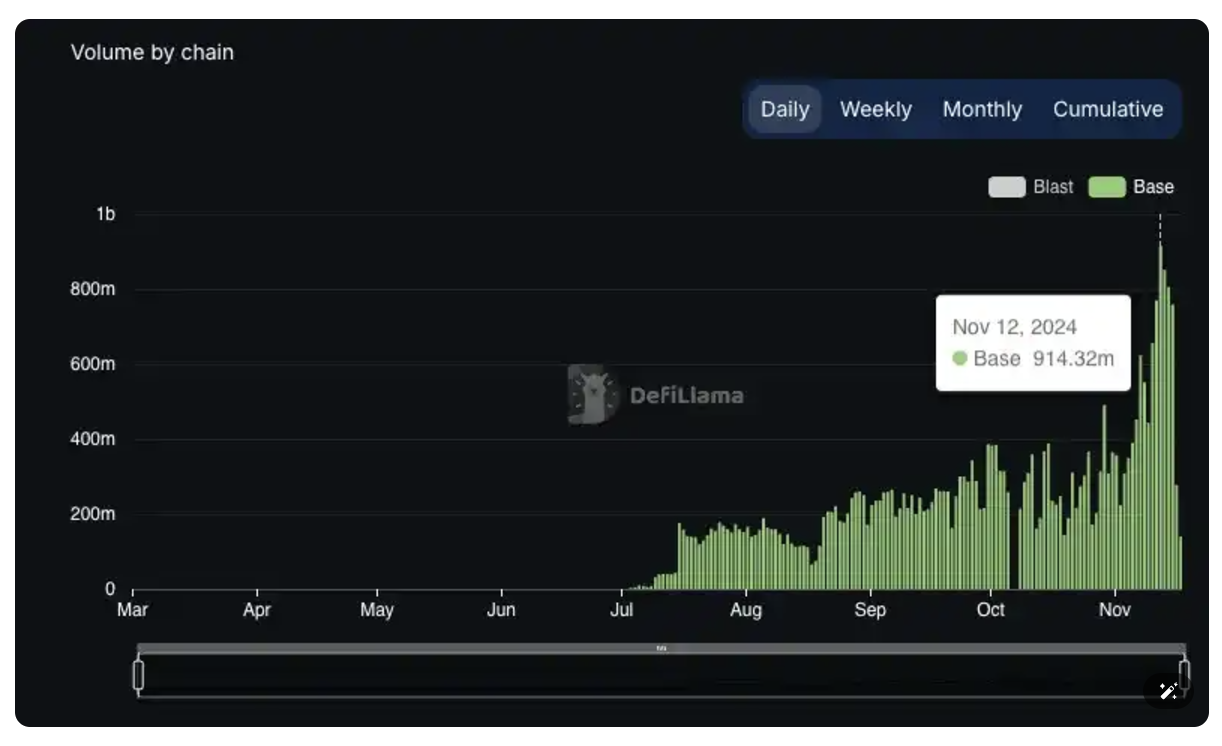Click the Volume by chain title

(152, 52)
